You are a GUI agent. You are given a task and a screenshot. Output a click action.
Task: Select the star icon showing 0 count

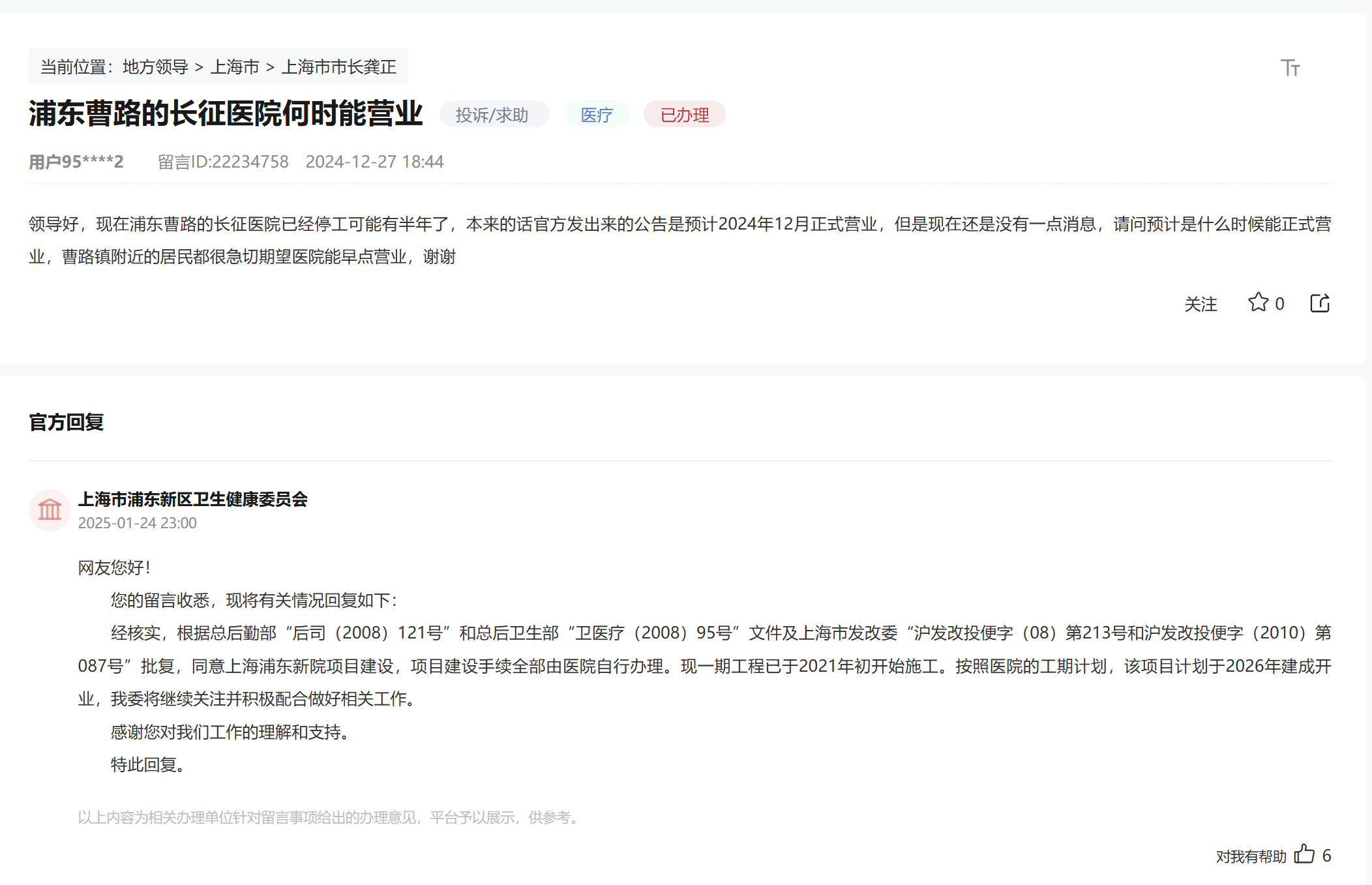pos(1259,303)
